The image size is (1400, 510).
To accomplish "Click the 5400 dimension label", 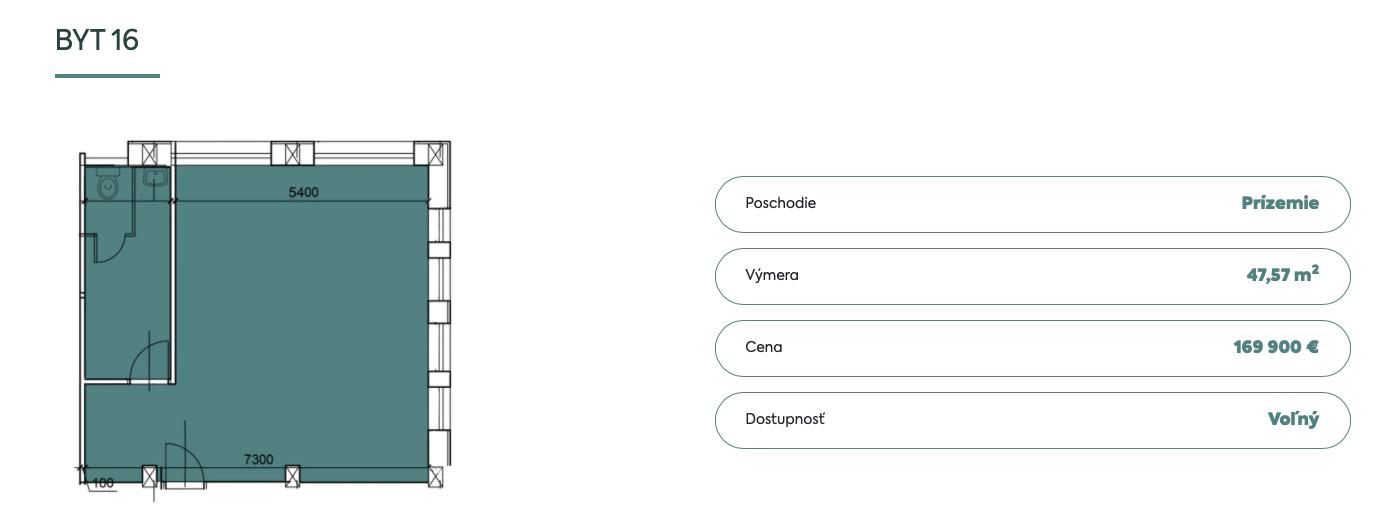I will click(304, 192).
